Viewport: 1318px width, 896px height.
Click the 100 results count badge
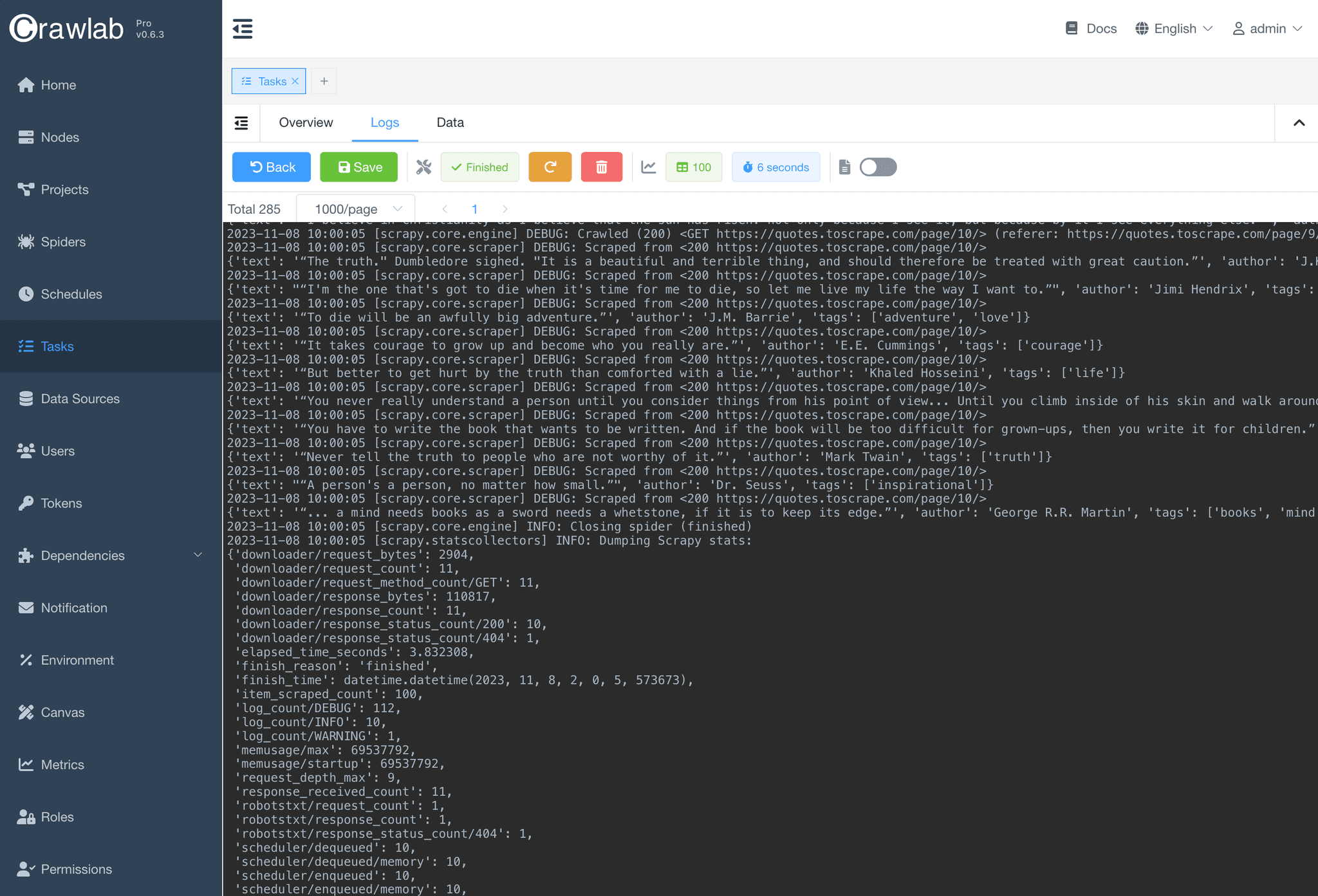point(694,167)
